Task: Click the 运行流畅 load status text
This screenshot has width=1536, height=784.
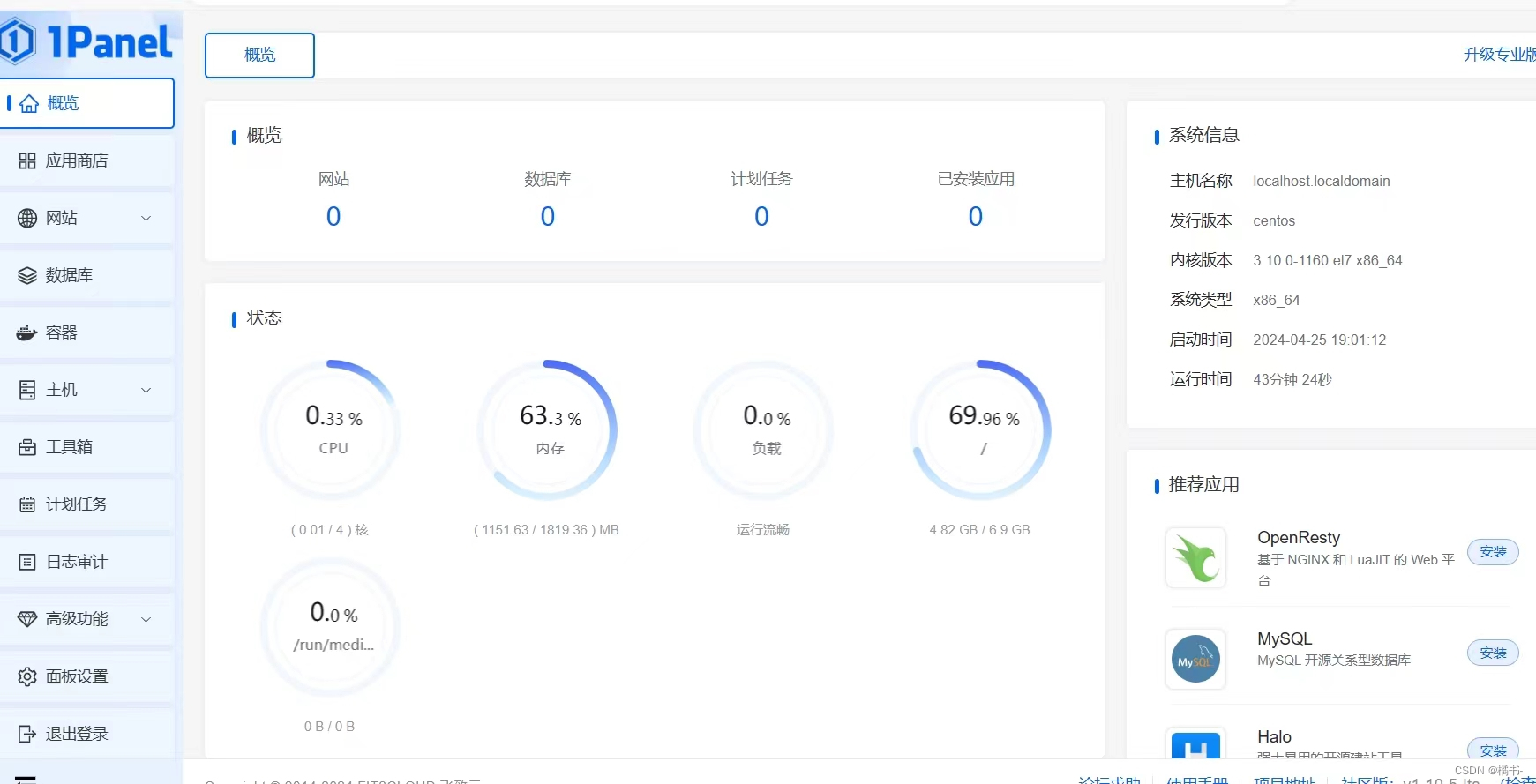Action: [x=763, y=530]
